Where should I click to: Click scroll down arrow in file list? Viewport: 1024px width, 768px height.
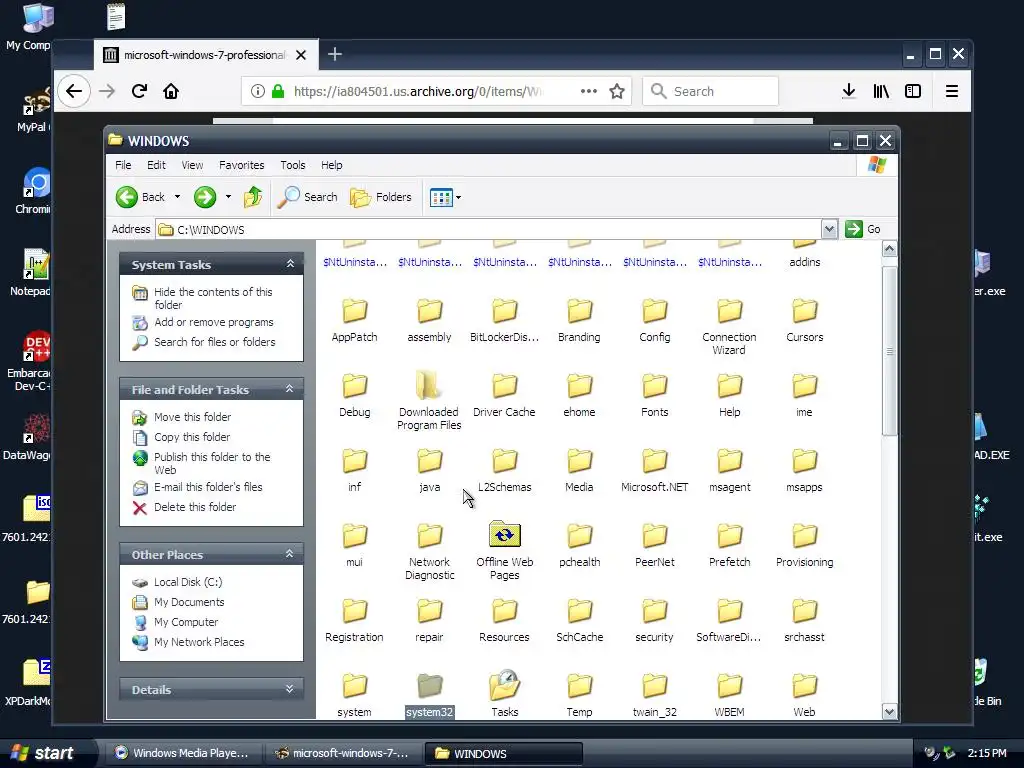889,711
